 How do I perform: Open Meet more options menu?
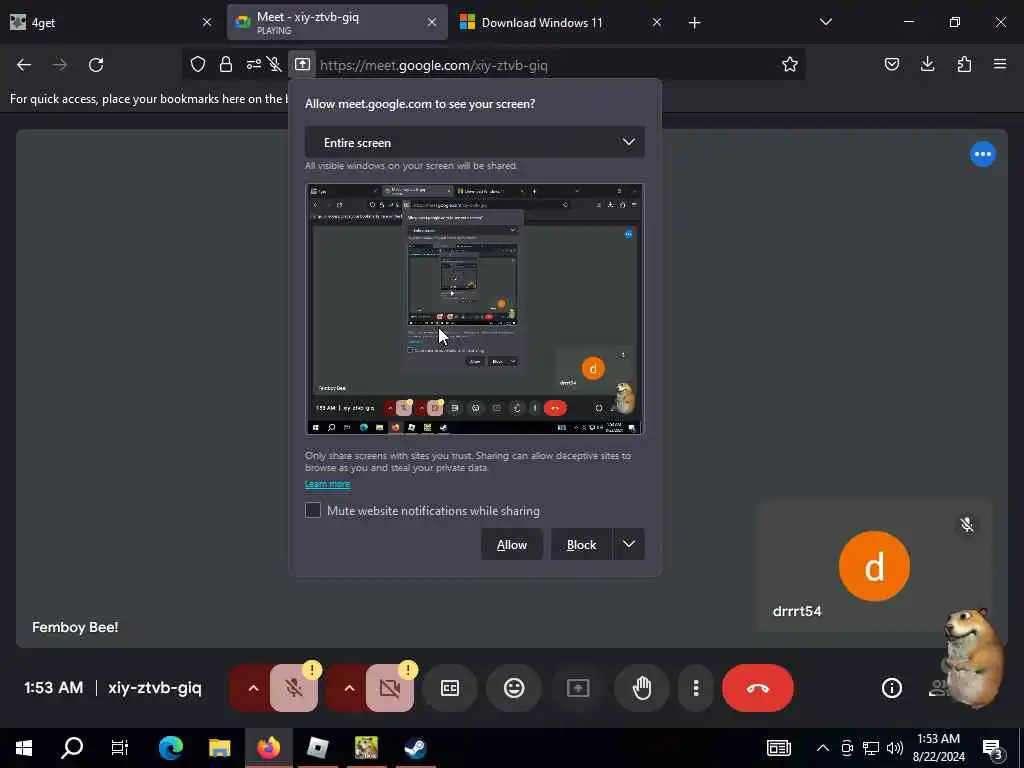point(696,688)
